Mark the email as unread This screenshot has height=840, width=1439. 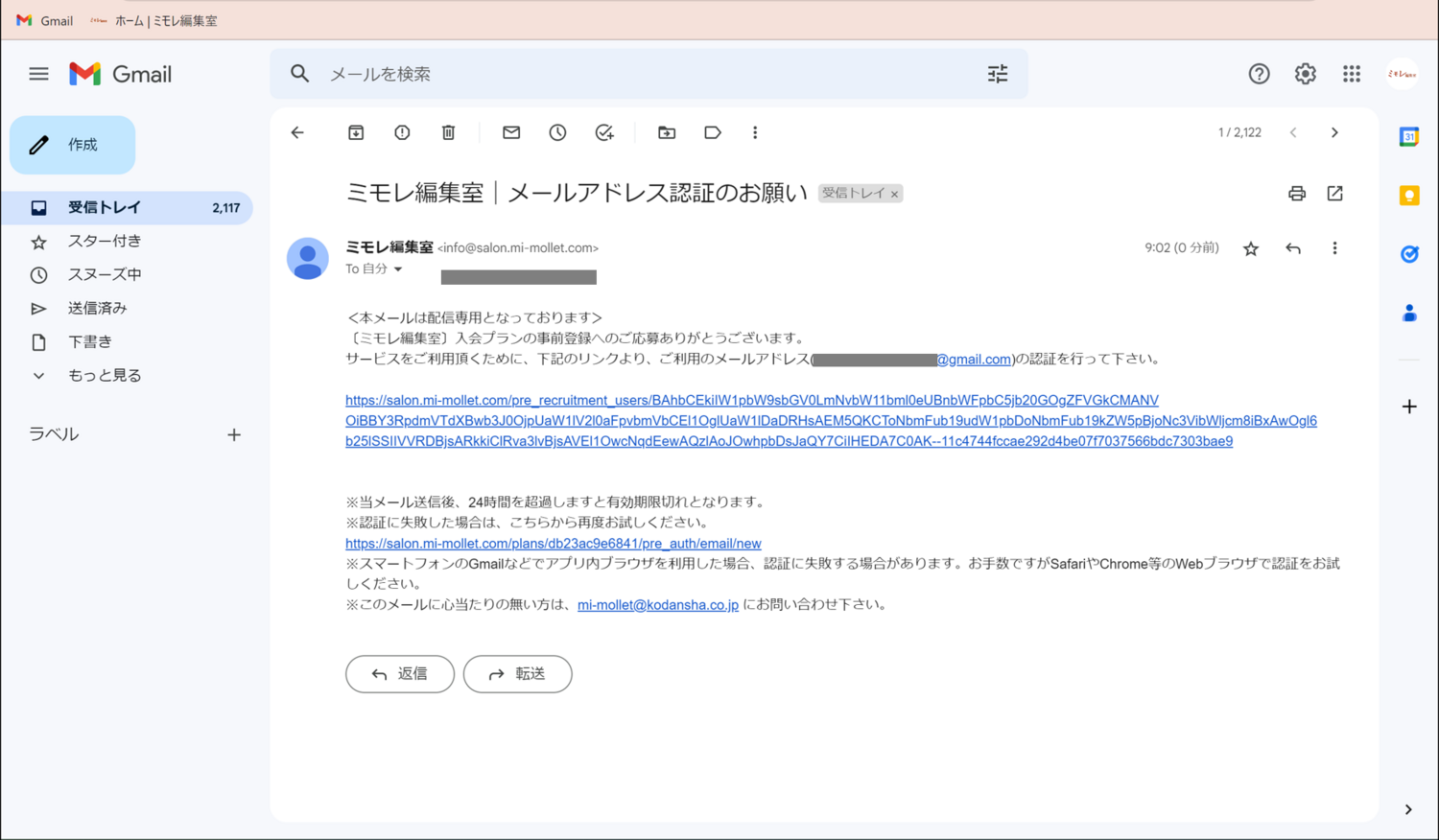click(511, 132)
